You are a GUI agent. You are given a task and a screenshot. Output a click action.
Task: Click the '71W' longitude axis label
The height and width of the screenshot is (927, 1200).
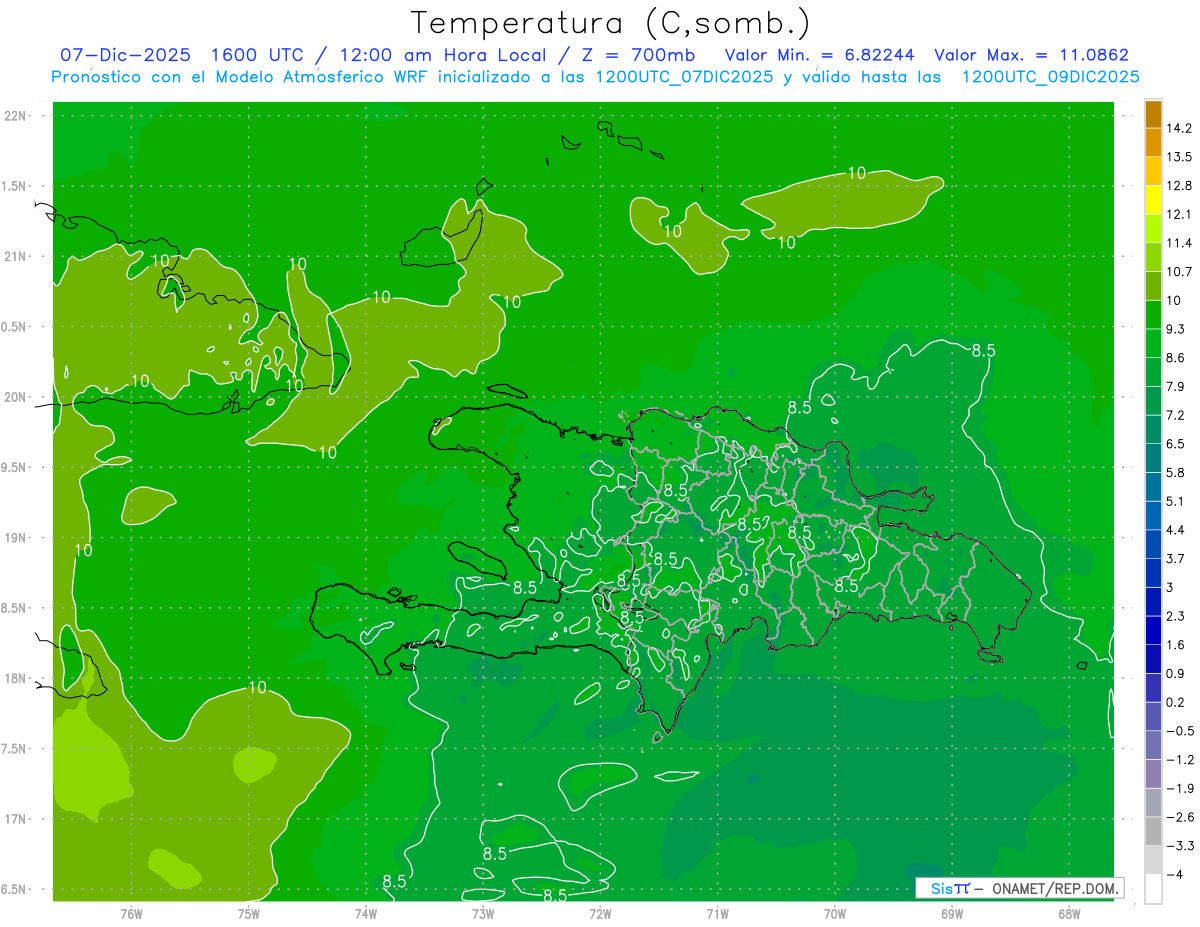click(x=717, y=914)
